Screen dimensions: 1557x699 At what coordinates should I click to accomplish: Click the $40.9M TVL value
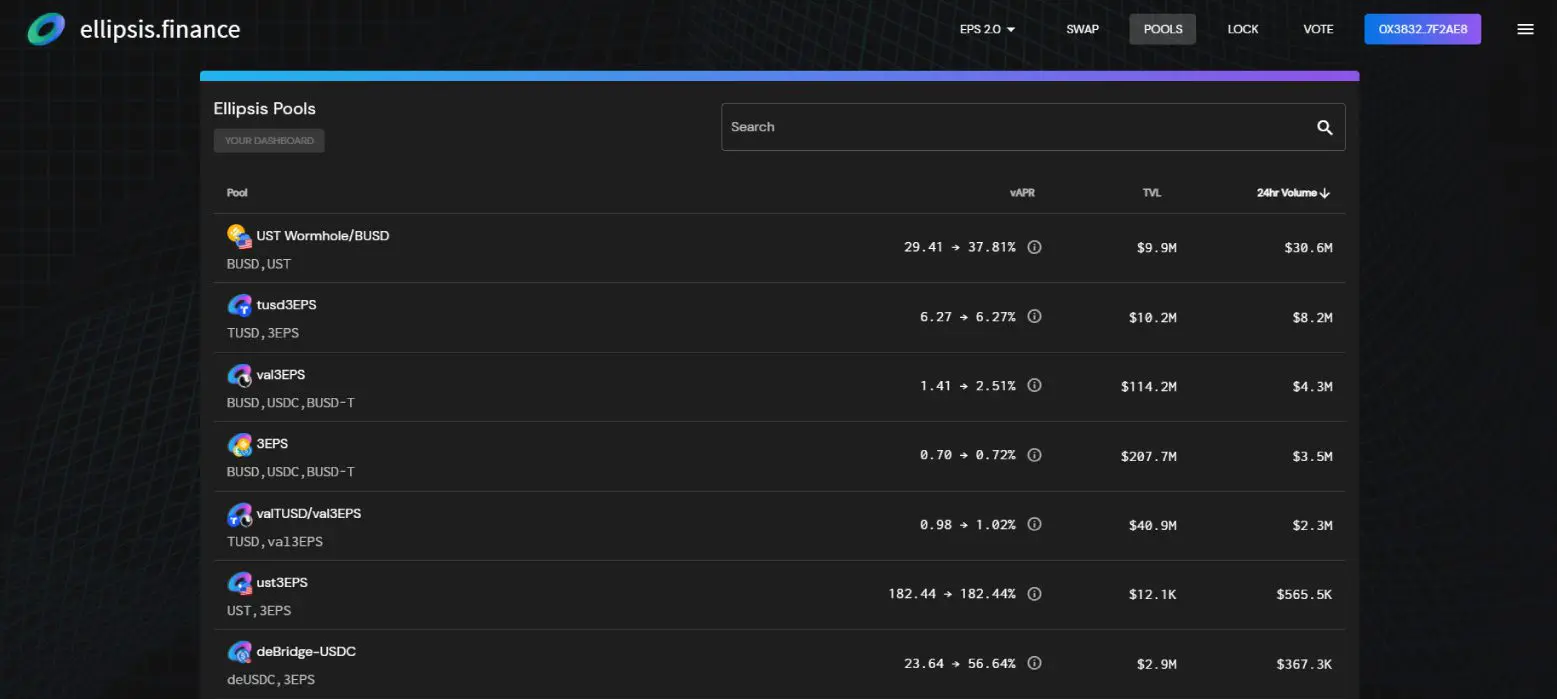1153,525
